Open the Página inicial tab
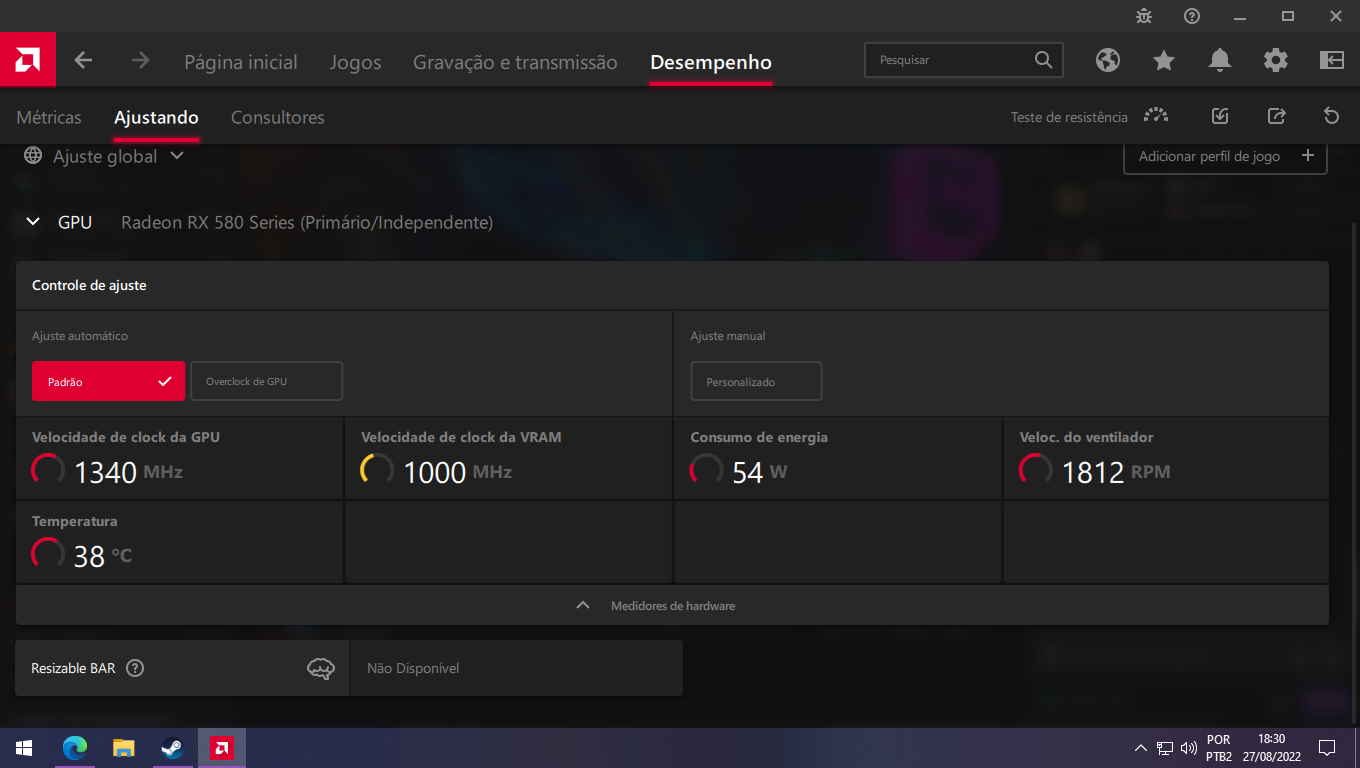The image size is (1360, 768). [x=241, y=62]
